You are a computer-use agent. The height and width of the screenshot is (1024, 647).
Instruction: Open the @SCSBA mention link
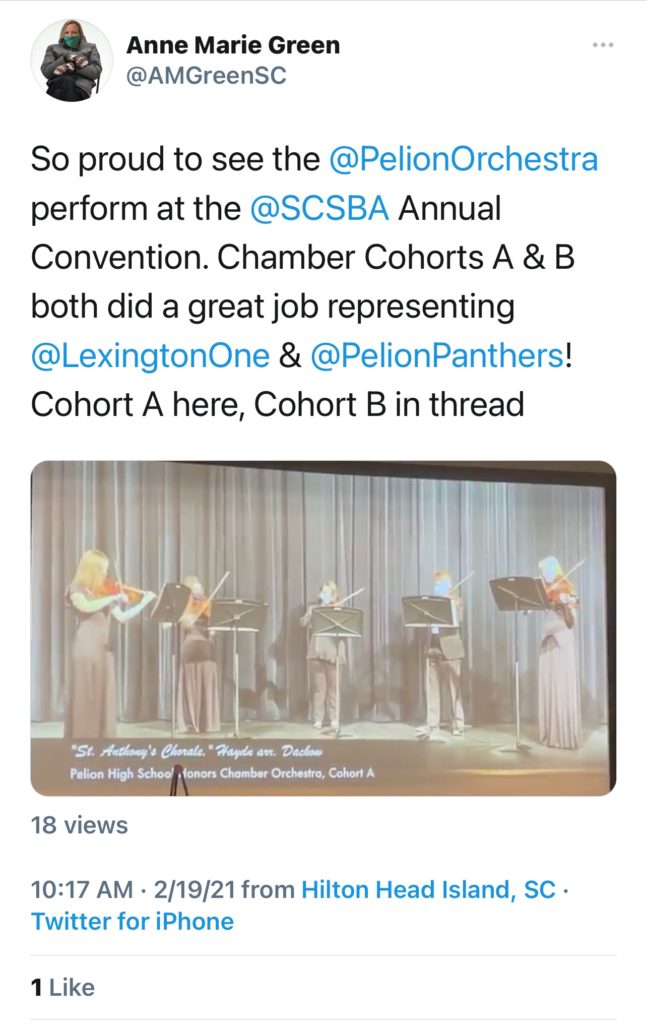pos(321,209)
